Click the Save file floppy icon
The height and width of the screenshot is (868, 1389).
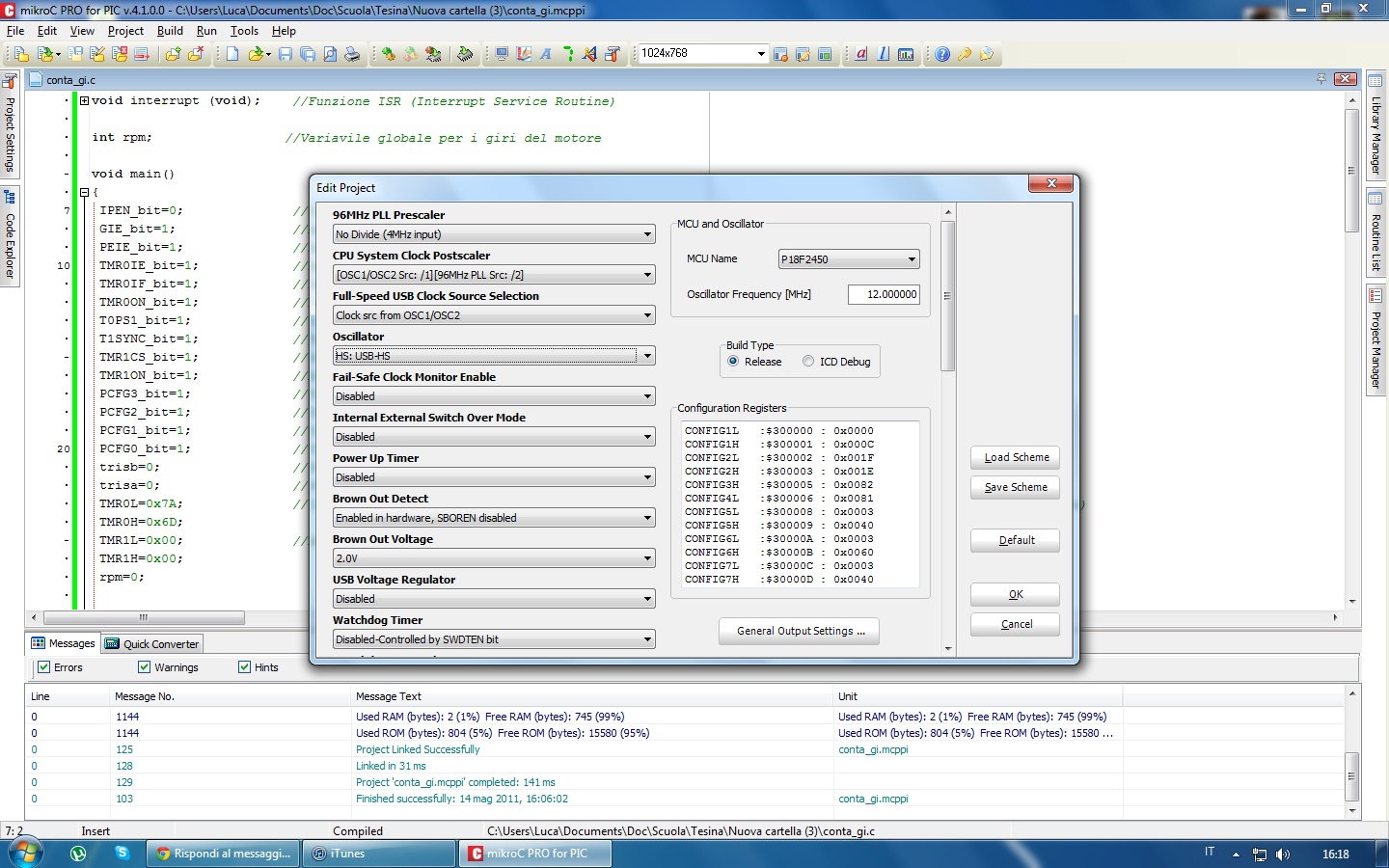coord(286,54)
